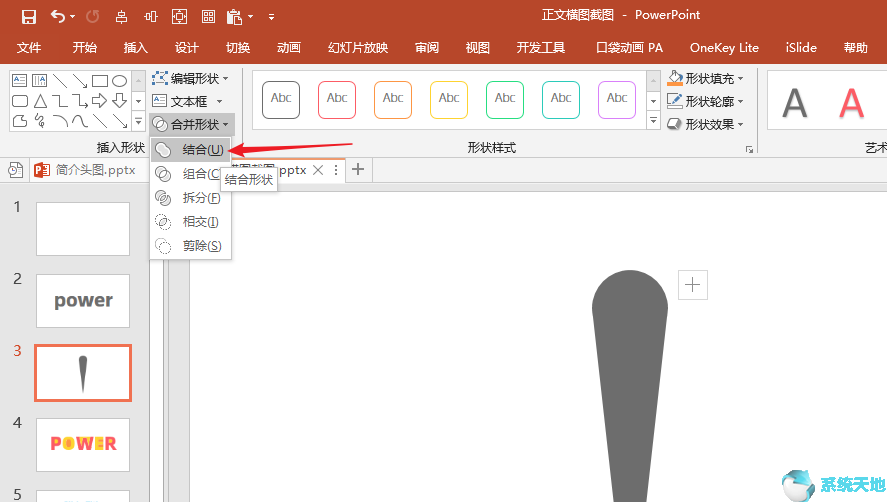Select the rounded rectangle shape
887x502 pixels.
tap(20, 101)
